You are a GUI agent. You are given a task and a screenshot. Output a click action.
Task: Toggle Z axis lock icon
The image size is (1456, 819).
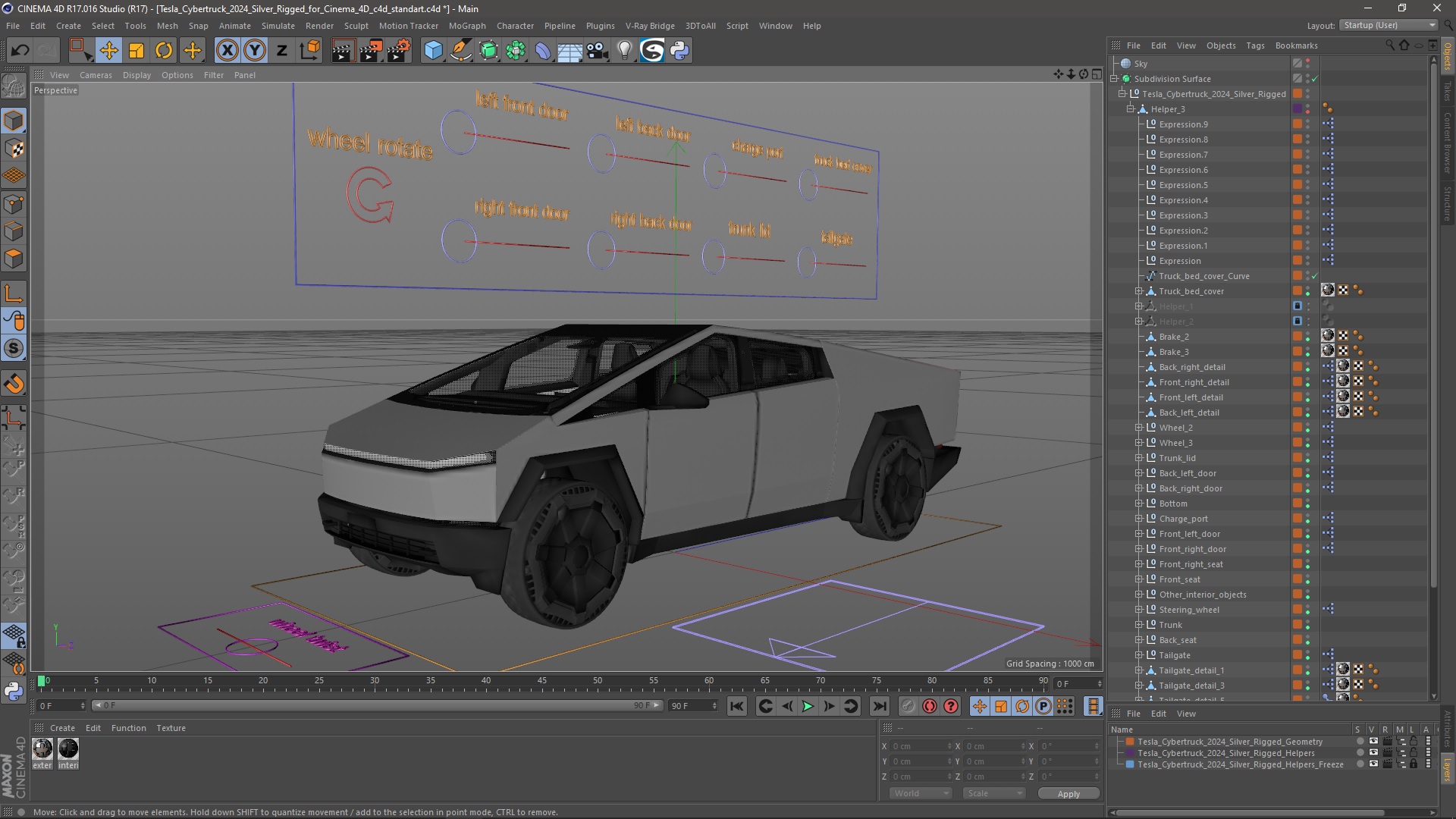pyautogui.click(x=282, y=51)
